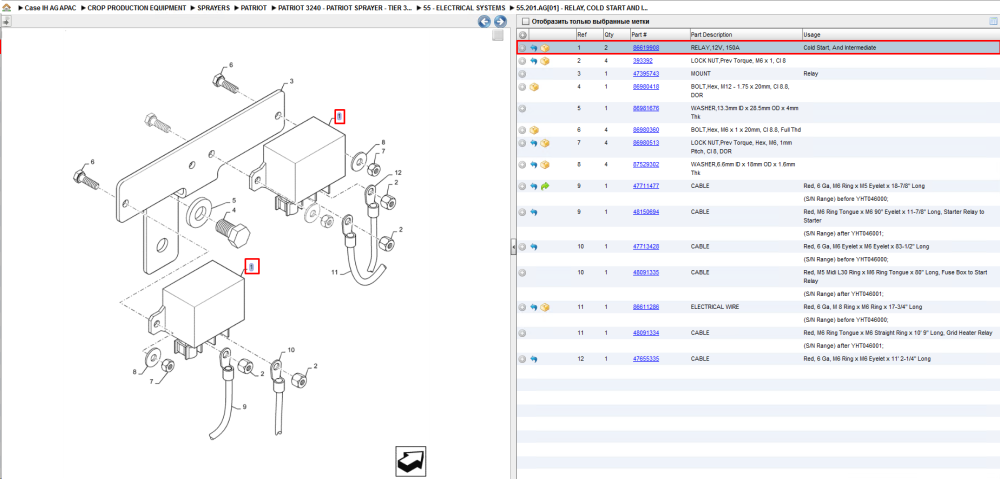The height and width of the screenshot is (479, 1000).
Task: Go forward with the blue right arrow
Action: pos(500,22)
